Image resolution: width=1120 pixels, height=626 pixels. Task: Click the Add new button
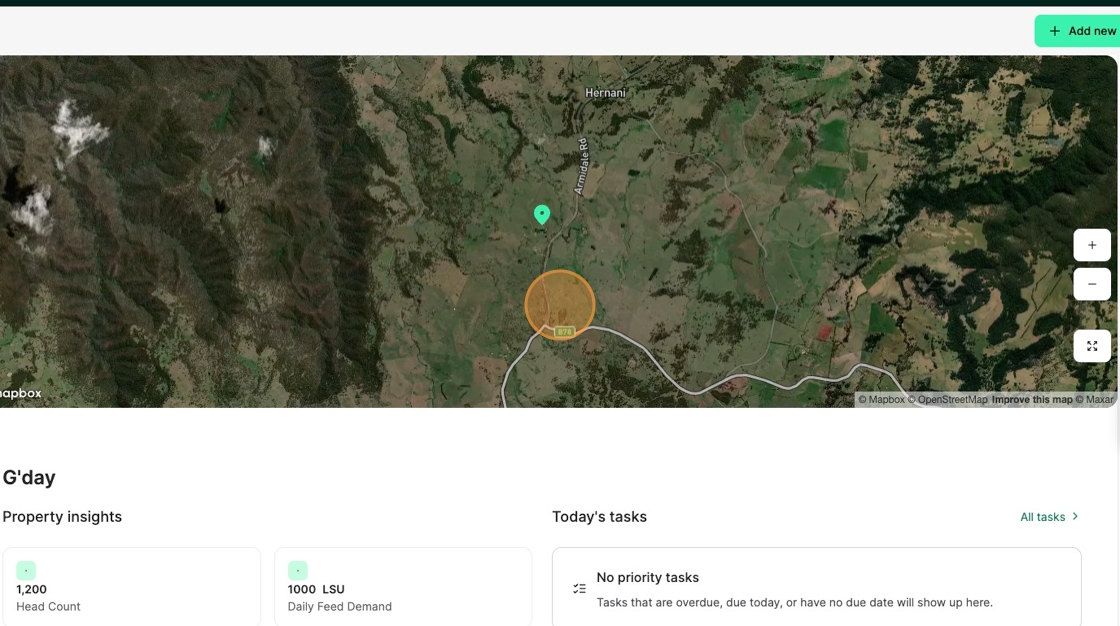click(1077, 31)
